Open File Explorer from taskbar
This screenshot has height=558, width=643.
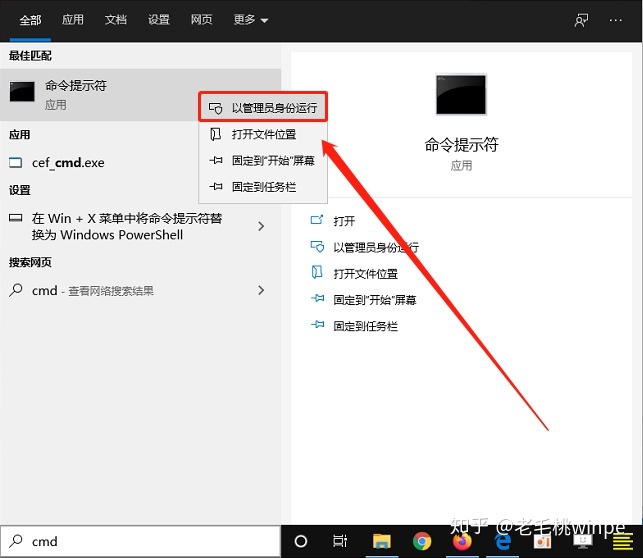tap(382, 541)
